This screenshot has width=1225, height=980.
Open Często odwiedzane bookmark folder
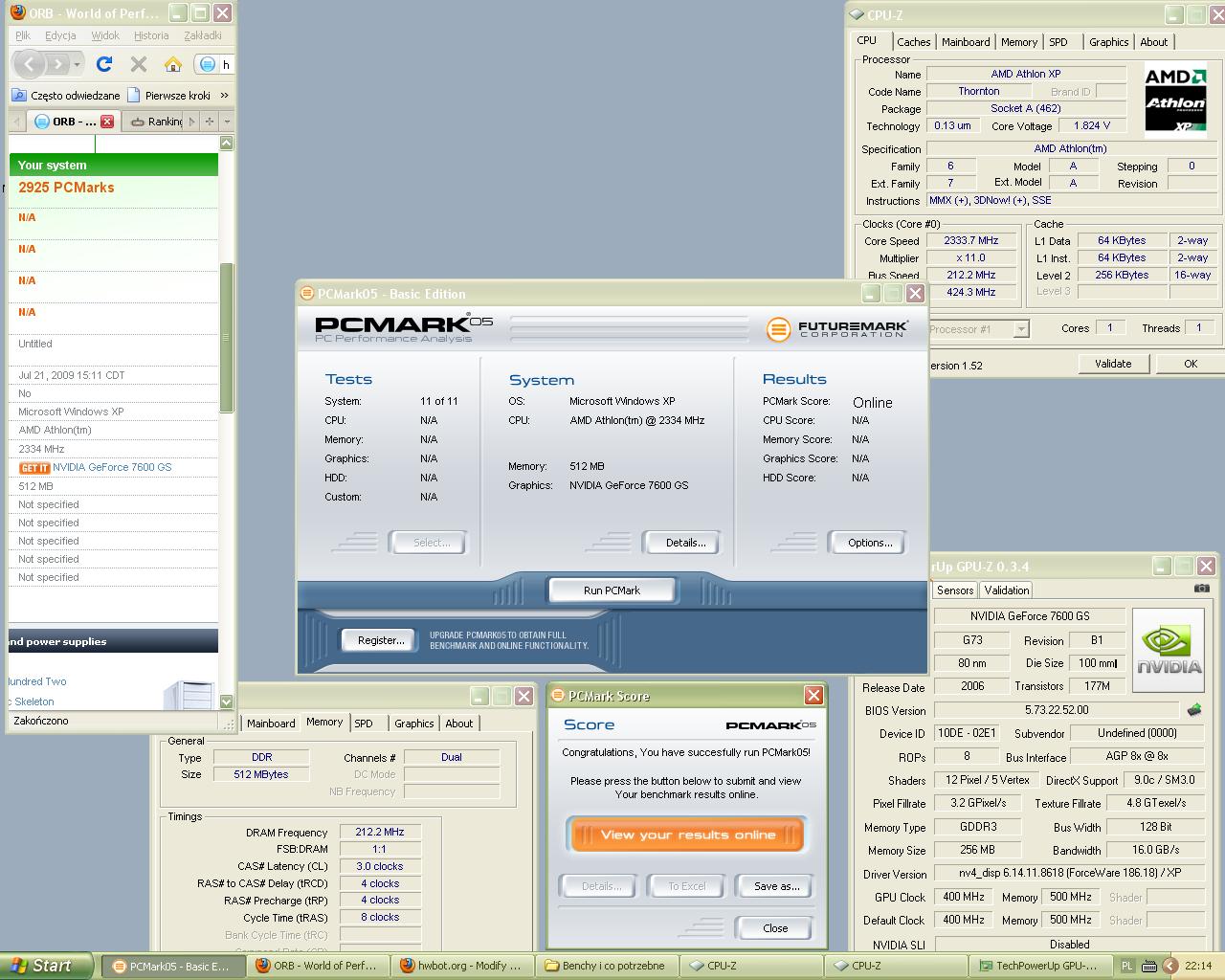click(67, 95)
